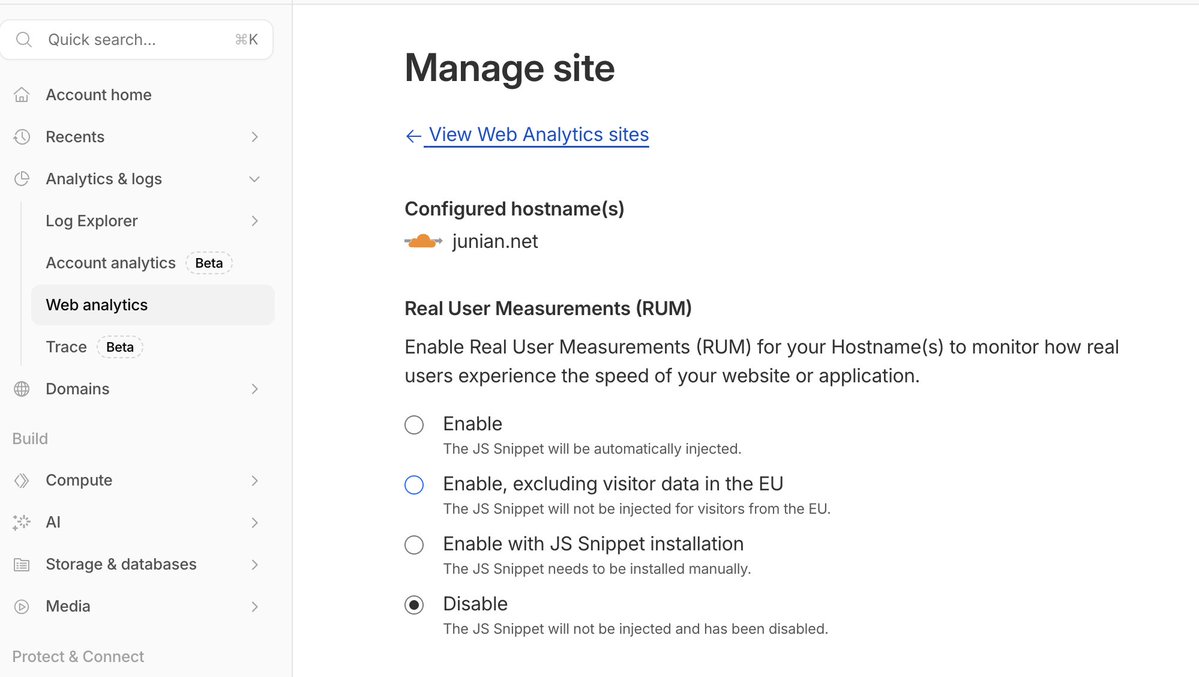The image size is (1199, 677).
Task: Choose Enable, excluding visitor data in EU
Action: (x=414, y=485)
